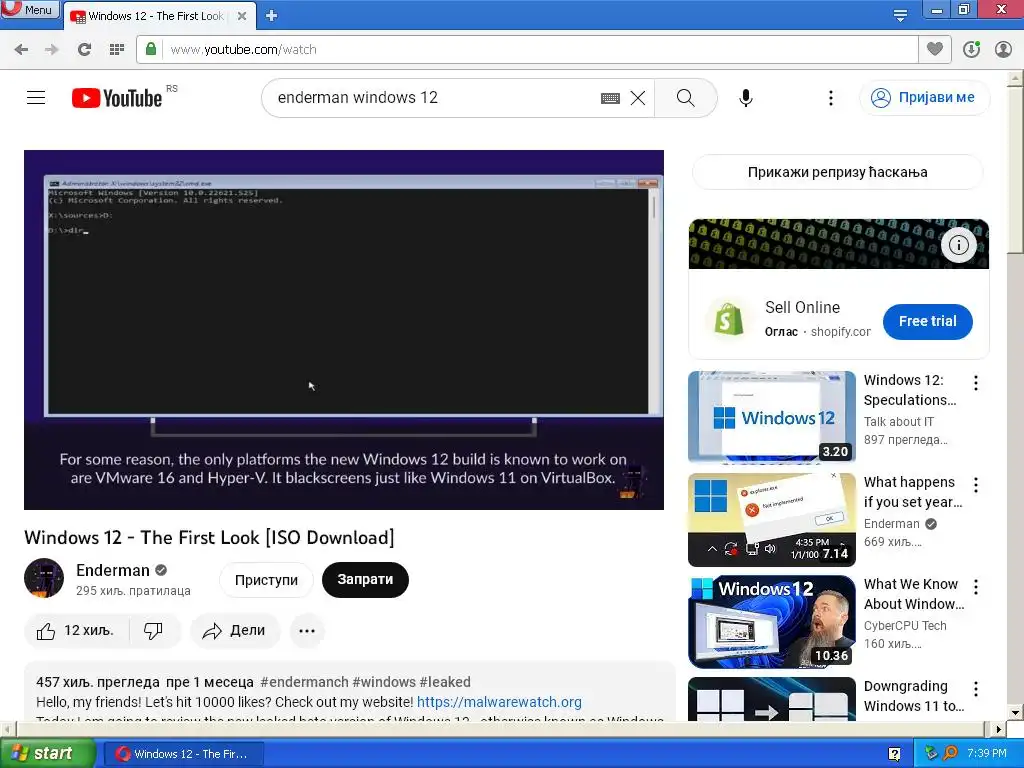The width and height of the screenshot is (1024, 768).
Task: Open a new browser tab with plus
Action: [x=272, y=16]
